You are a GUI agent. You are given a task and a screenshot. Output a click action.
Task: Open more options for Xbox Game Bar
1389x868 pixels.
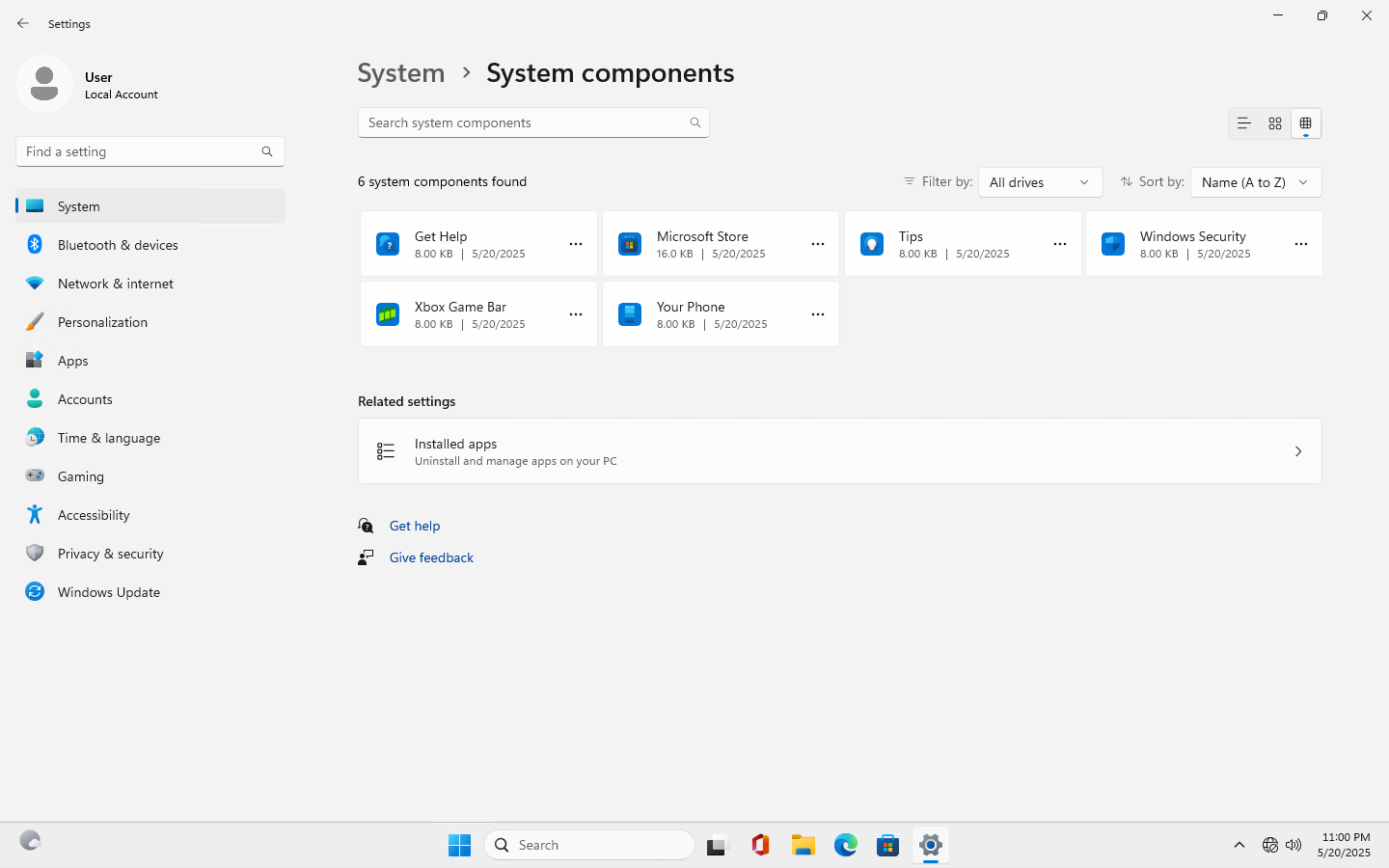(576, 314)
